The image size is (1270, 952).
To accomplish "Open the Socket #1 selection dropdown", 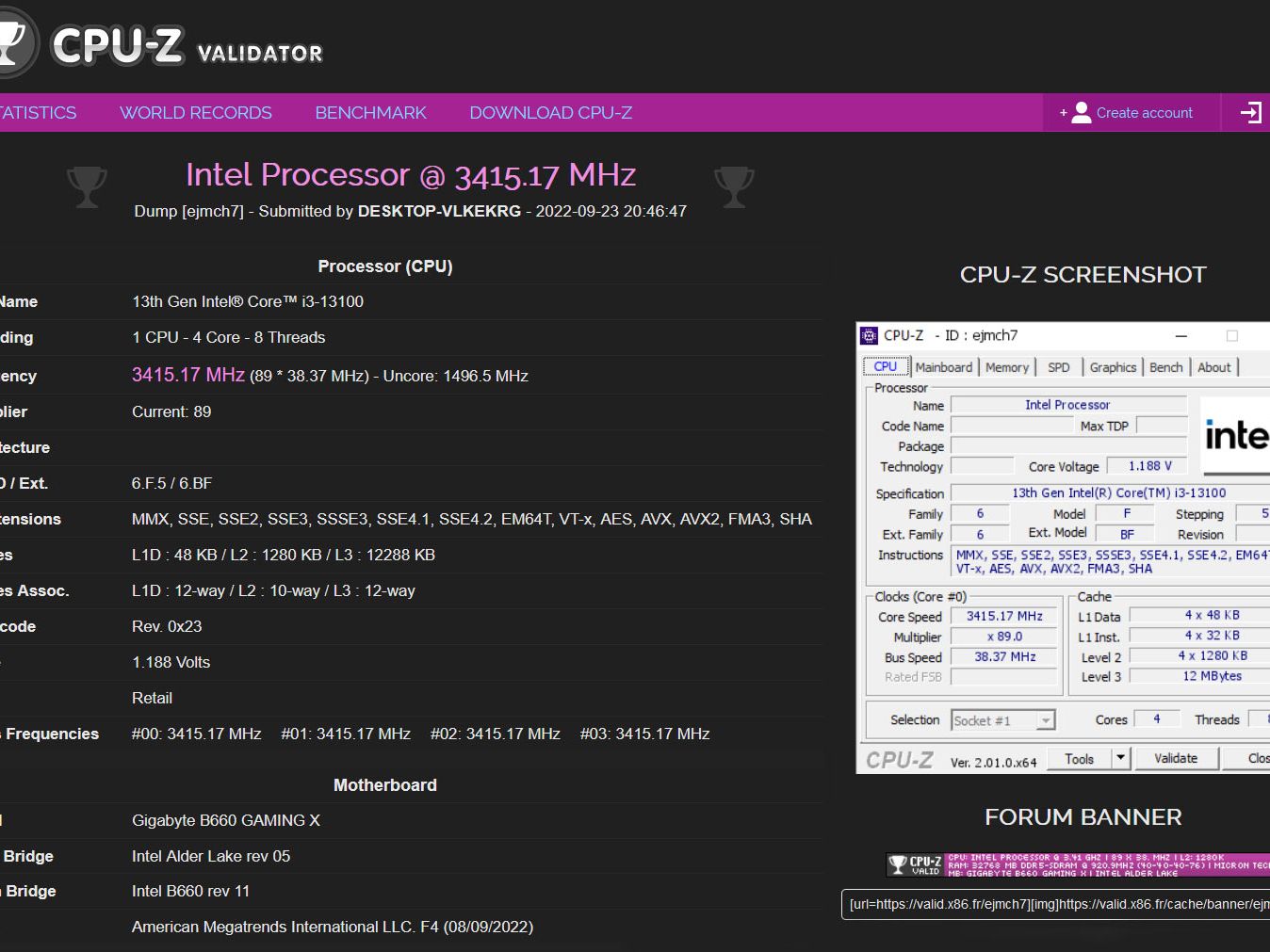I will pyautogui.click(x=1003, y=721).
